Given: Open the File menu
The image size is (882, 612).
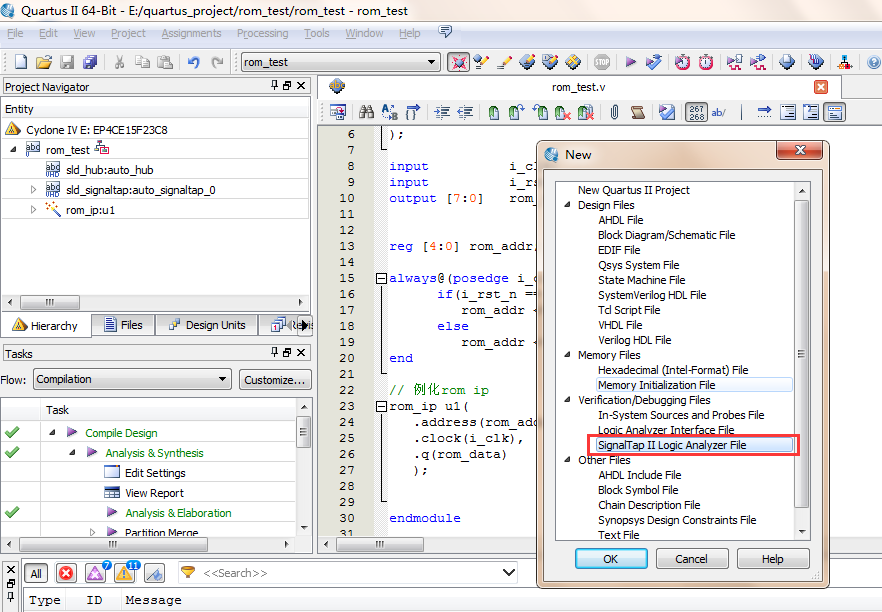Looking at the screenshot, I should pyautogui.click(x=15, y=33).
